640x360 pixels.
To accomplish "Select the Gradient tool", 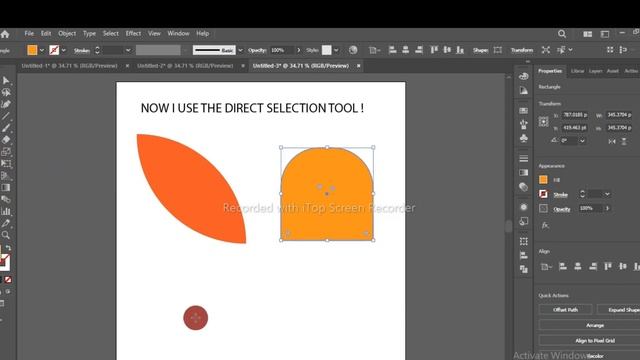I will 6,187.
